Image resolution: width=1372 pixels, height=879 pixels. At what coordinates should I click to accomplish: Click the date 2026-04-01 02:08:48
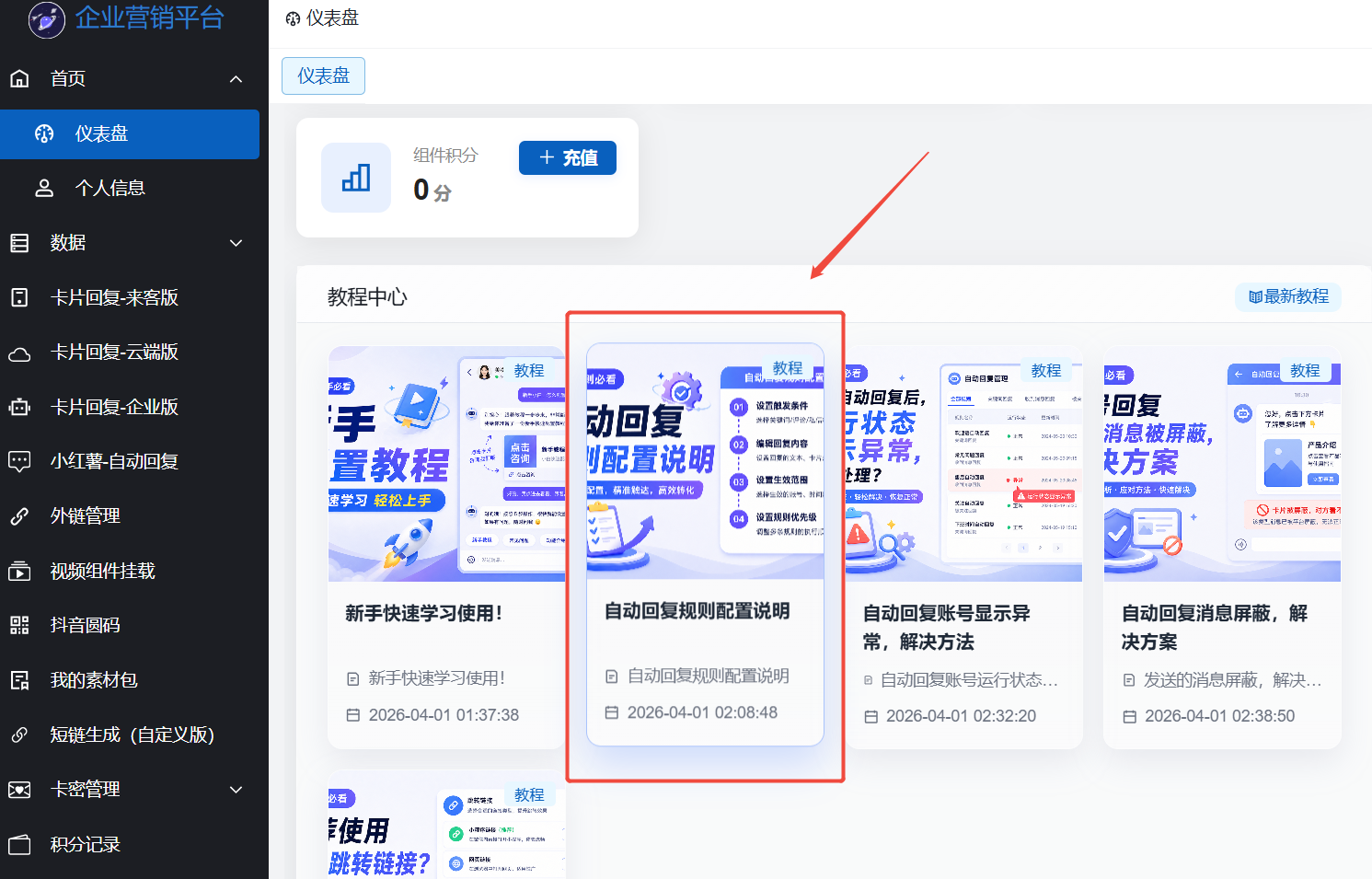click(x=702, y=712)
